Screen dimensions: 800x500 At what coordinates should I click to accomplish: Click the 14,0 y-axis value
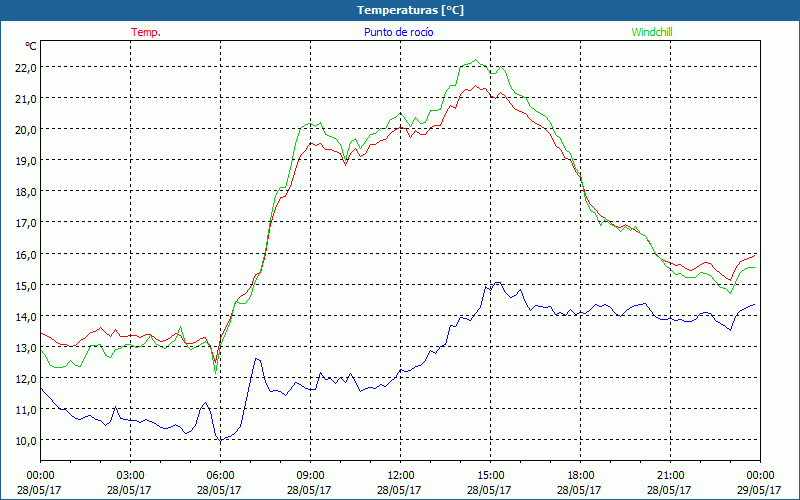[x=26, y=316]
